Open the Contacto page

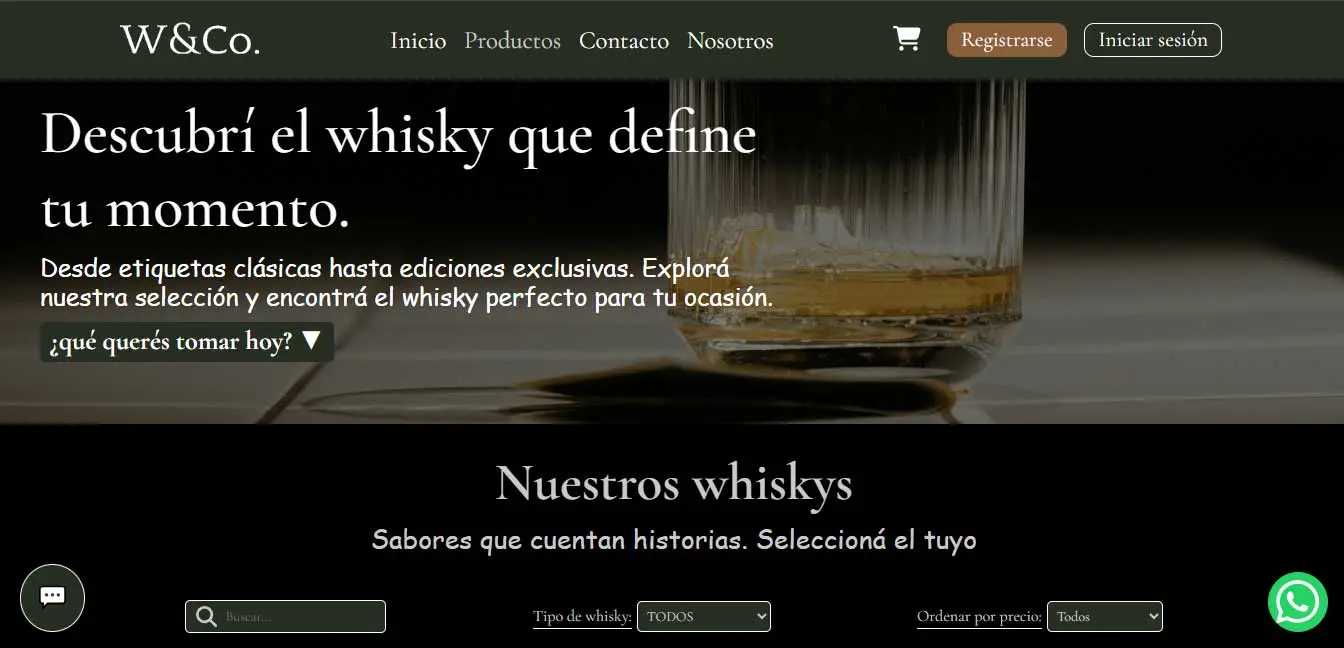(624, 41)
